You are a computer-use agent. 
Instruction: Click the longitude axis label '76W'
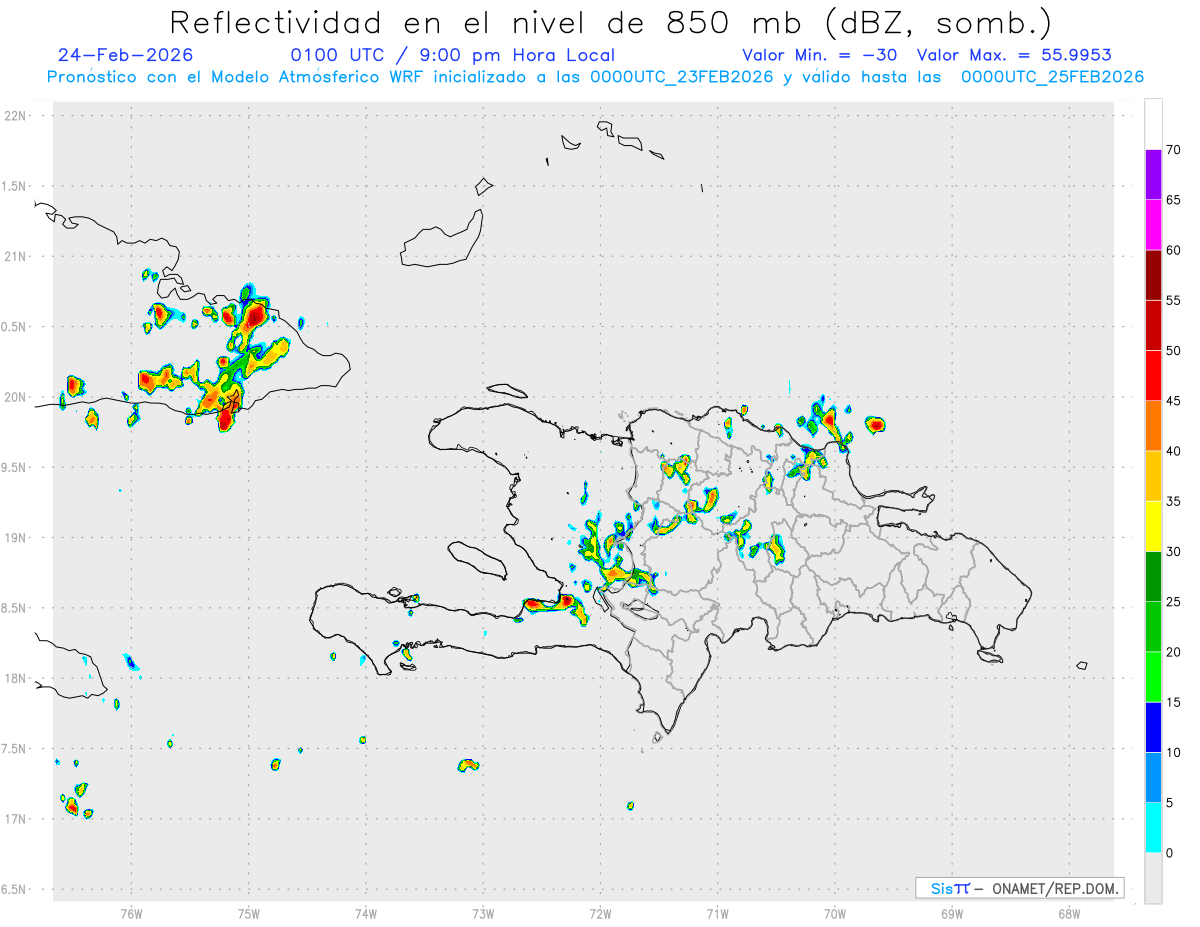point(131,913)
